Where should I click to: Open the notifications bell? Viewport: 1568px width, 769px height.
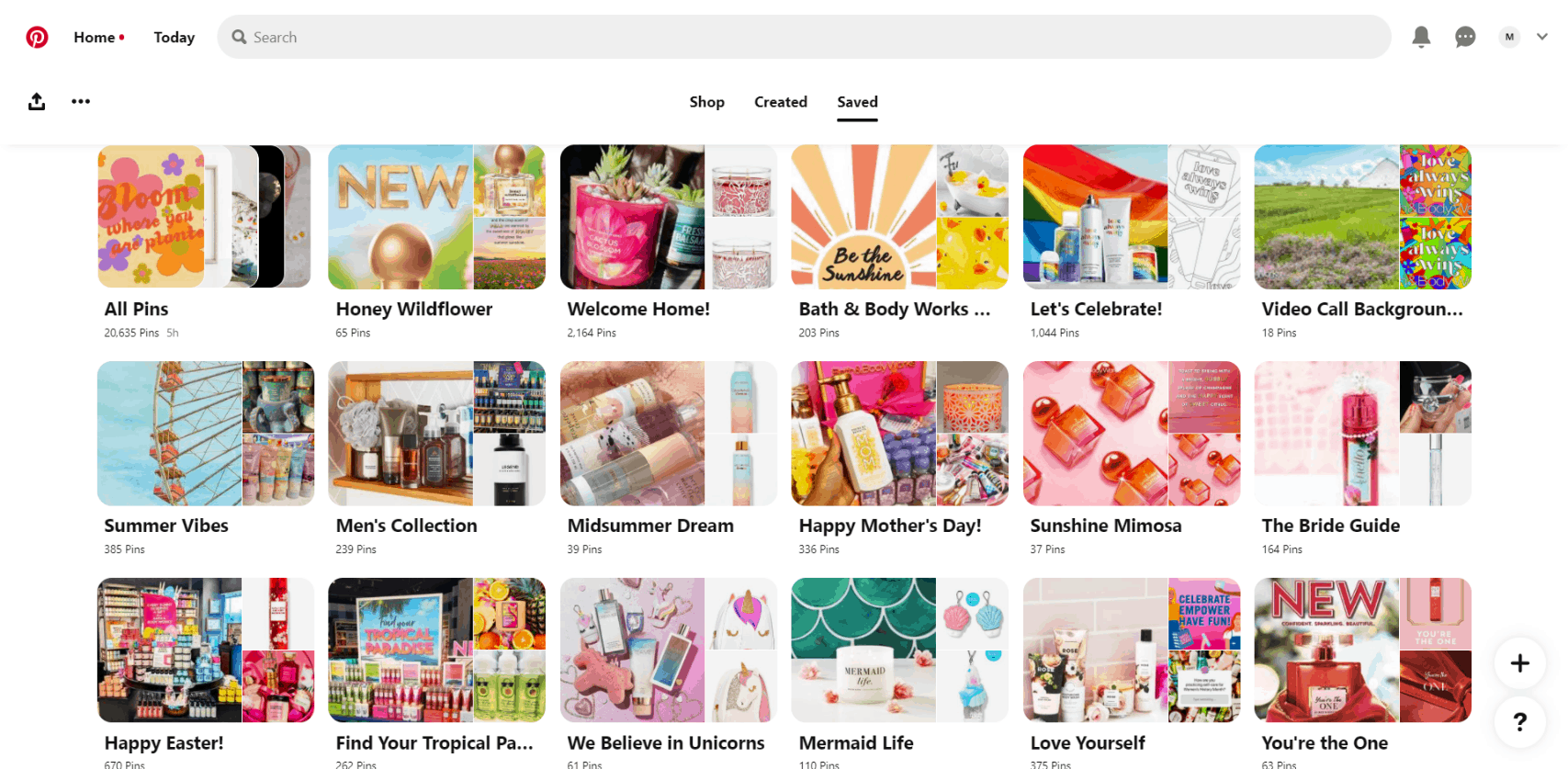click(1420, 37)
